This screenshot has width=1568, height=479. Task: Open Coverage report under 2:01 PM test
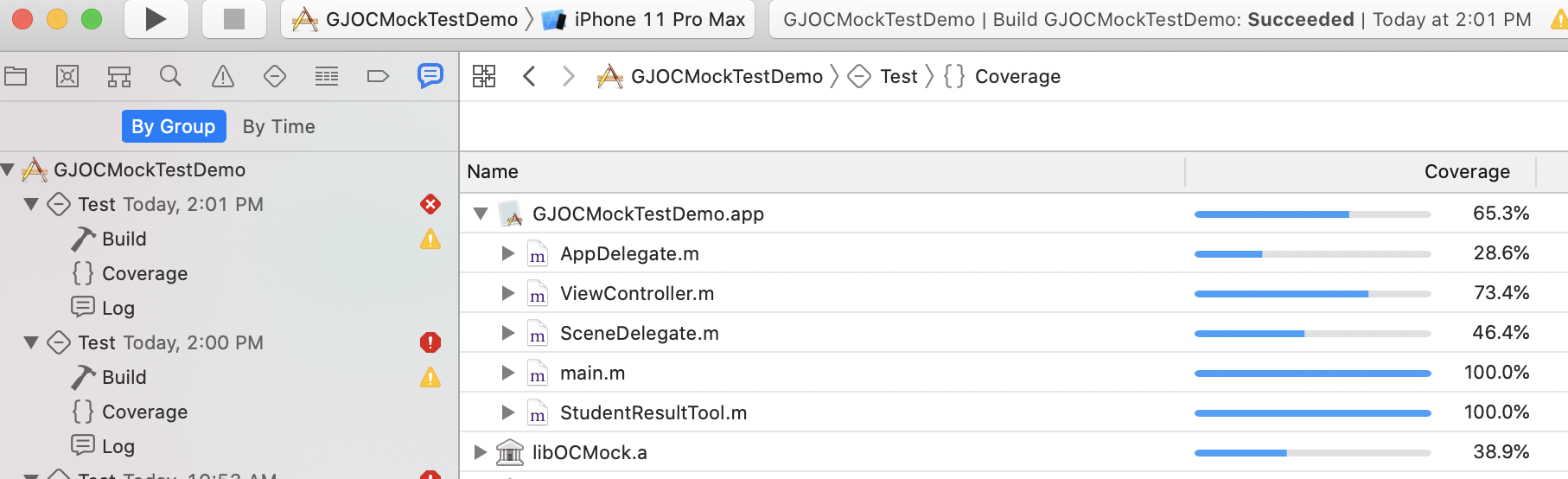pos(144,273)
